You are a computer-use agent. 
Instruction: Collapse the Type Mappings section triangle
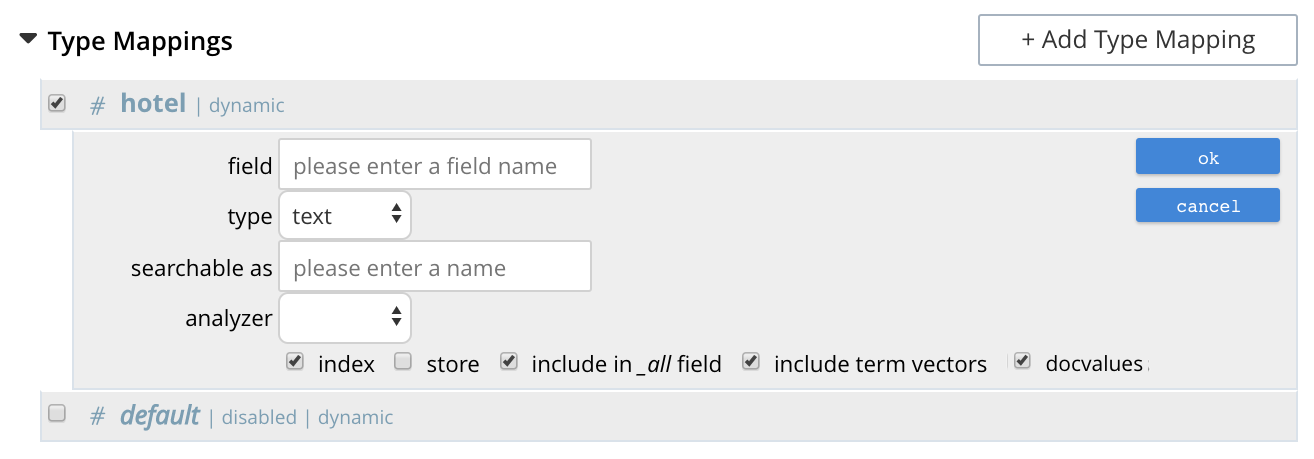tap(28, 40)
